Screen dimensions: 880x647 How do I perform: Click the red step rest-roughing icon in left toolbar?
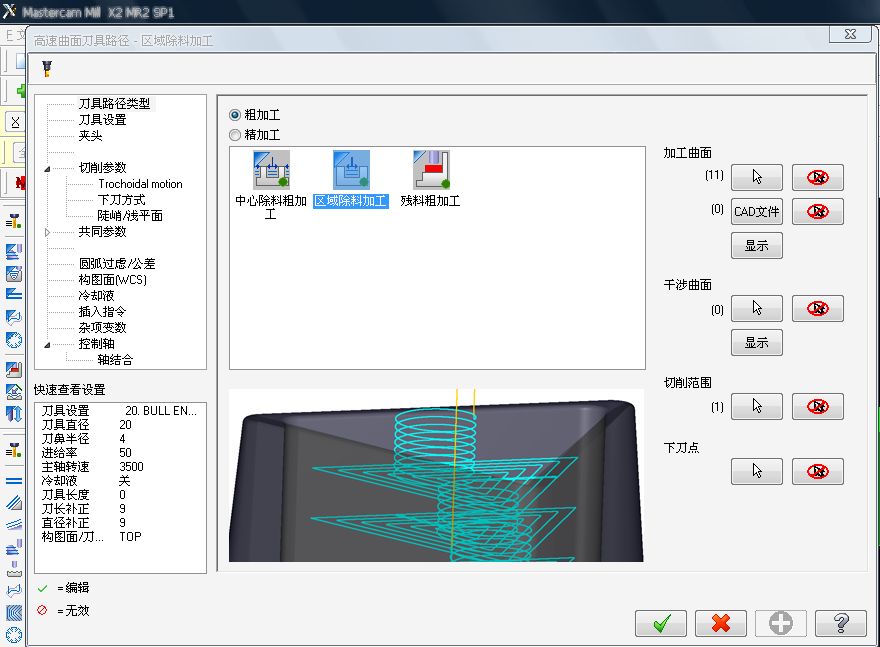click(x=13, y=369)
